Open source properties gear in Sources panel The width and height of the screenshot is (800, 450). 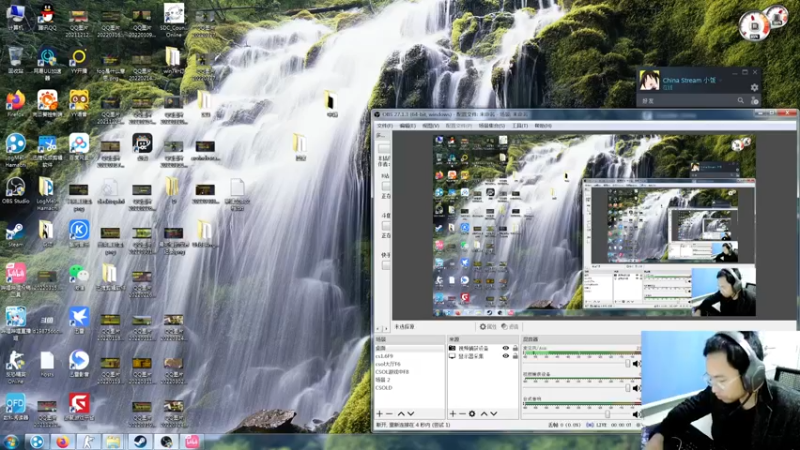point(472,414)
